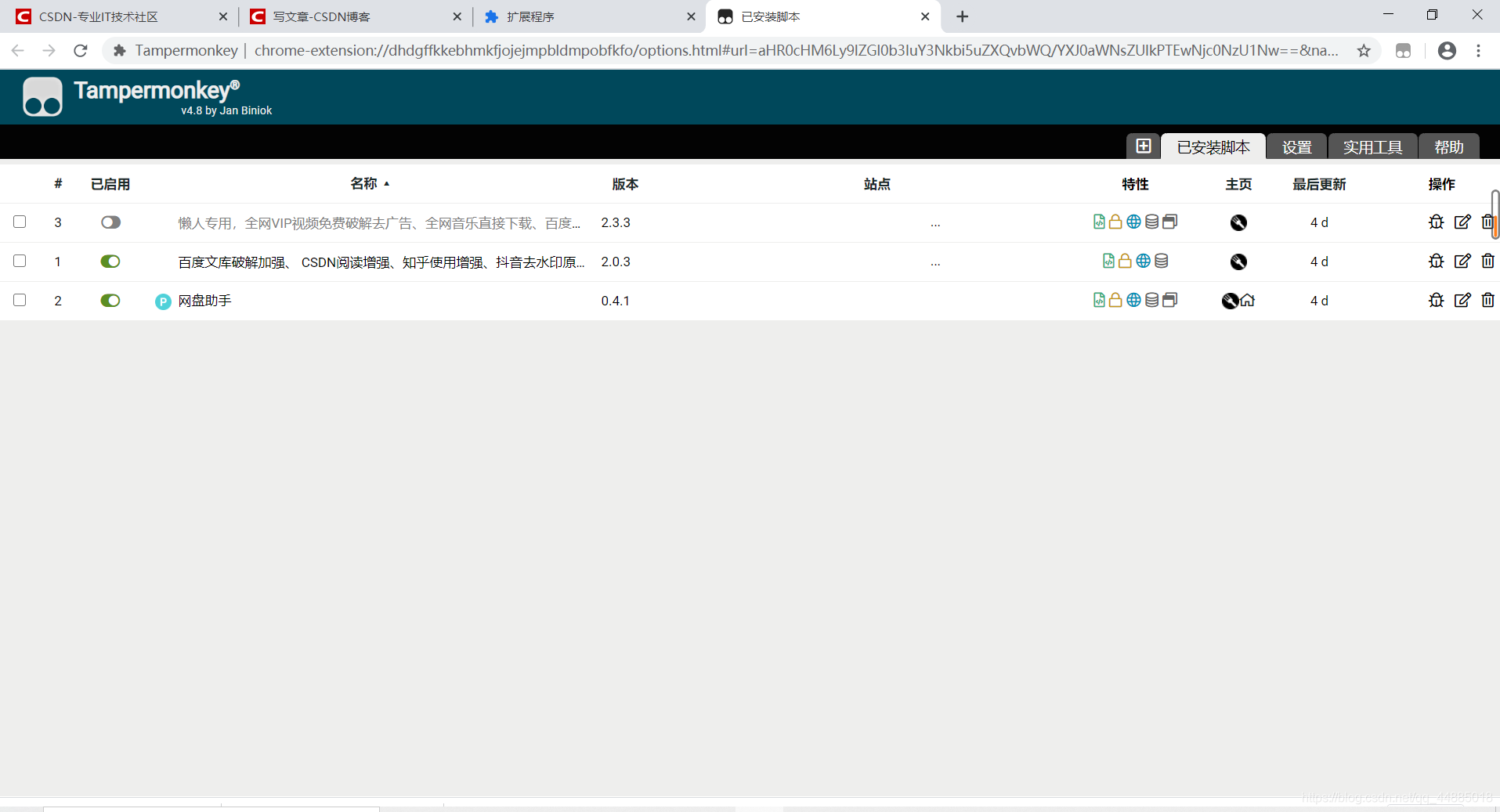
Task: Open the 实用工具 utilities tab
Action: [1372, 146]
